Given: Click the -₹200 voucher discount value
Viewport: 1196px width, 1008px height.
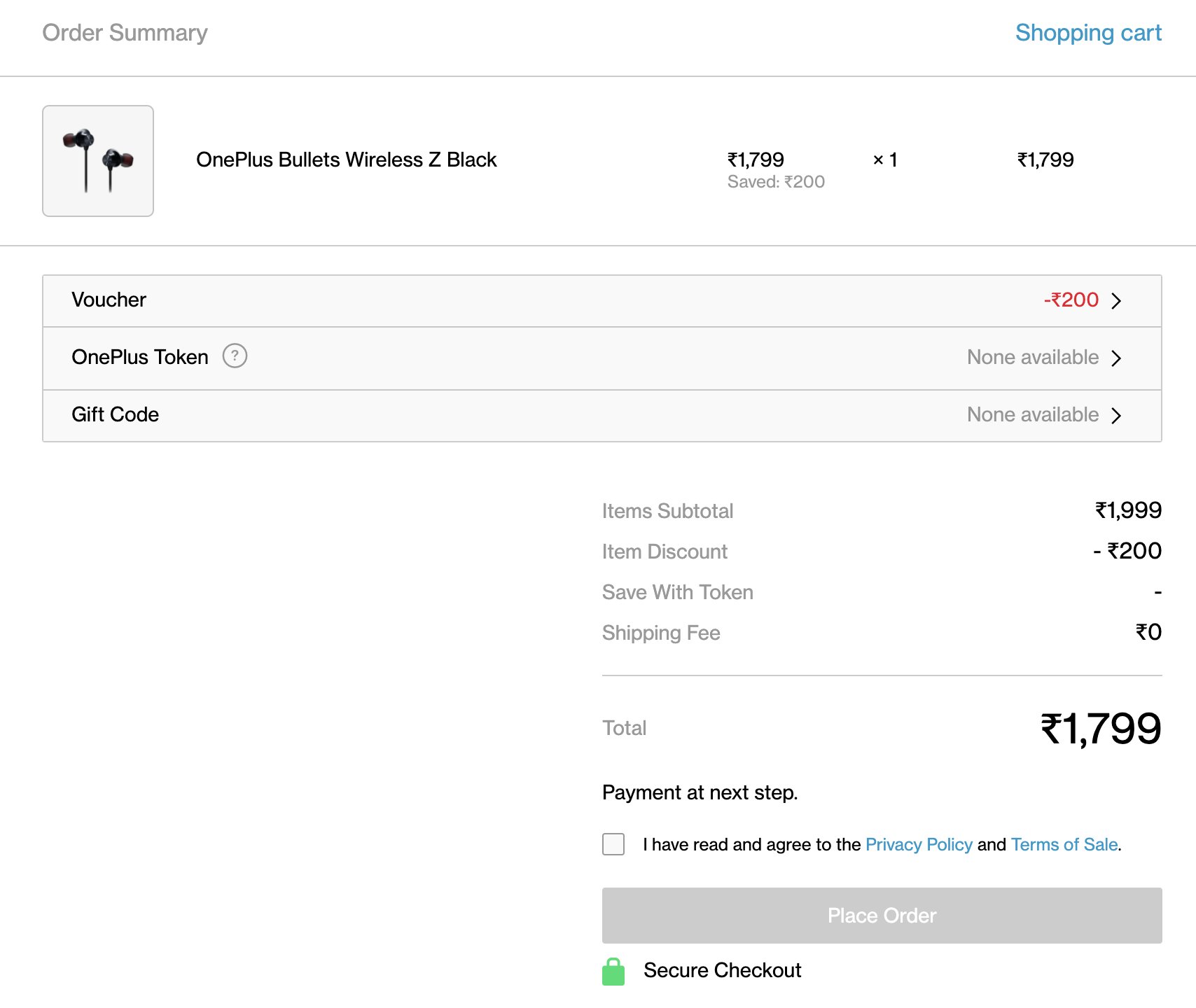Looking at the screenshot, I should click(1071, 300).
